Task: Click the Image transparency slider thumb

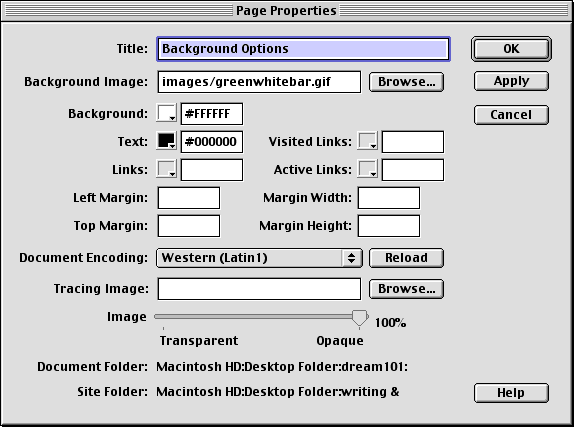Action: [x=359, y=318]
